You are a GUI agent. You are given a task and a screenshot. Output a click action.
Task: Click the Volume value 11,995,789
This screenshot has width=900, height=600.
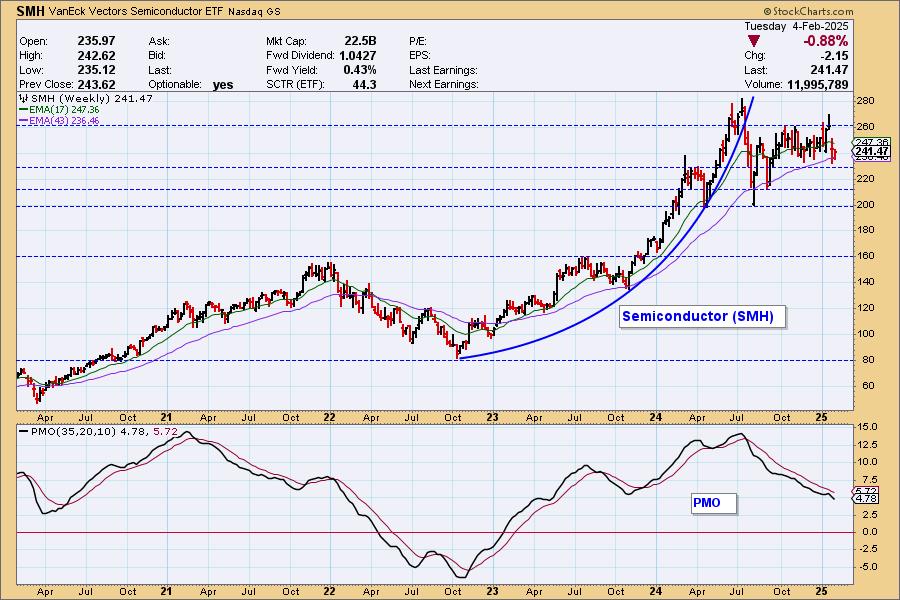[x=817, y=84]
